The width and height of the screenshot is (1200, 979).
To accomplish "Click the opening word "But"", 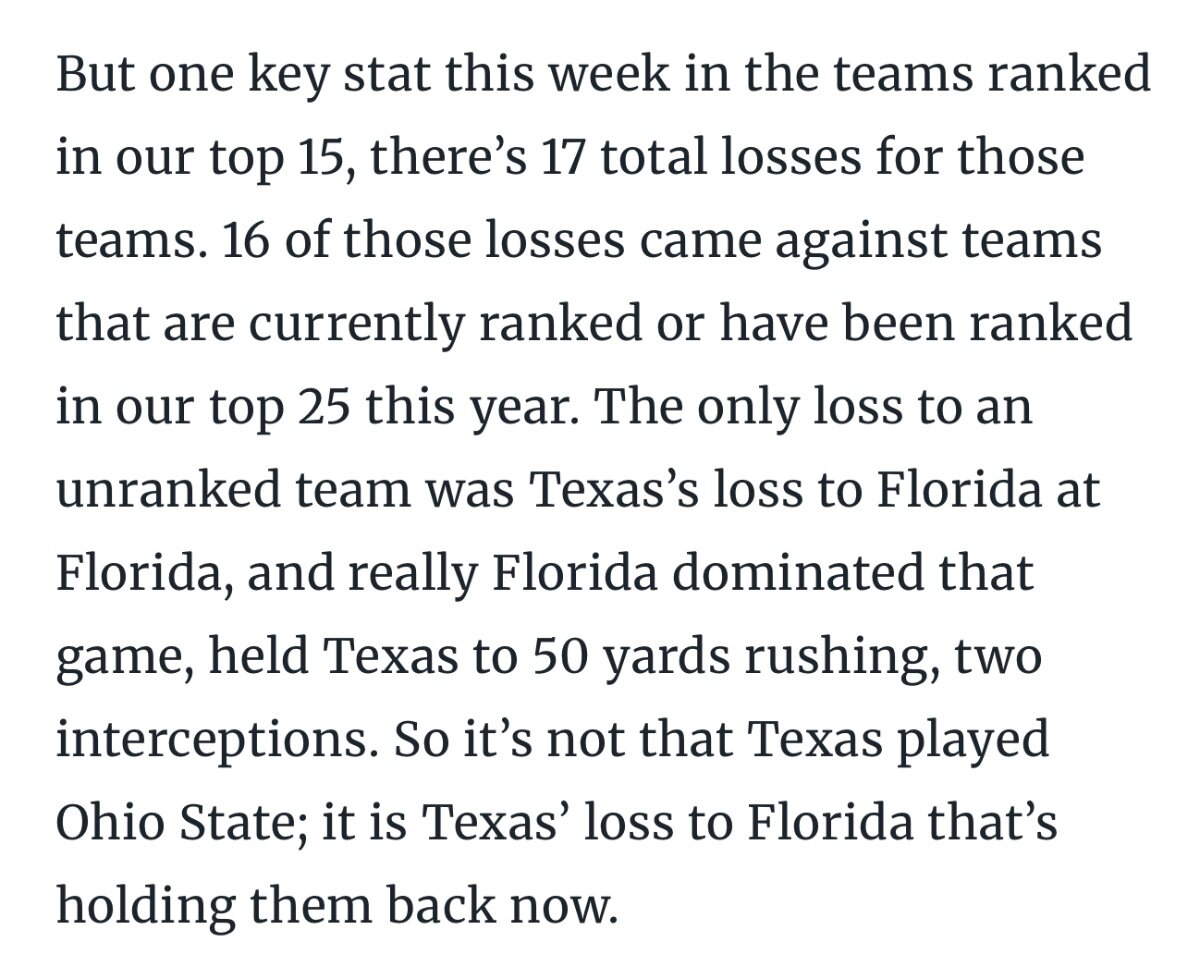I will pyautogui.click(x=92, y=77).
